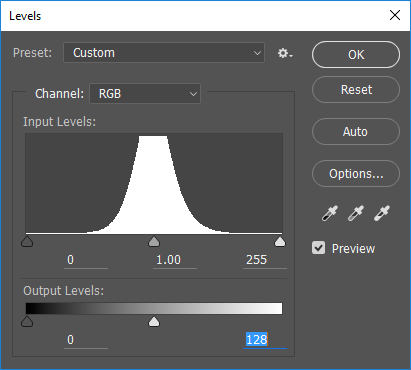Viewport: 411px width, 370px height.
Task: Open the Preset dropdown showing Custom
Action: (164, 53)
